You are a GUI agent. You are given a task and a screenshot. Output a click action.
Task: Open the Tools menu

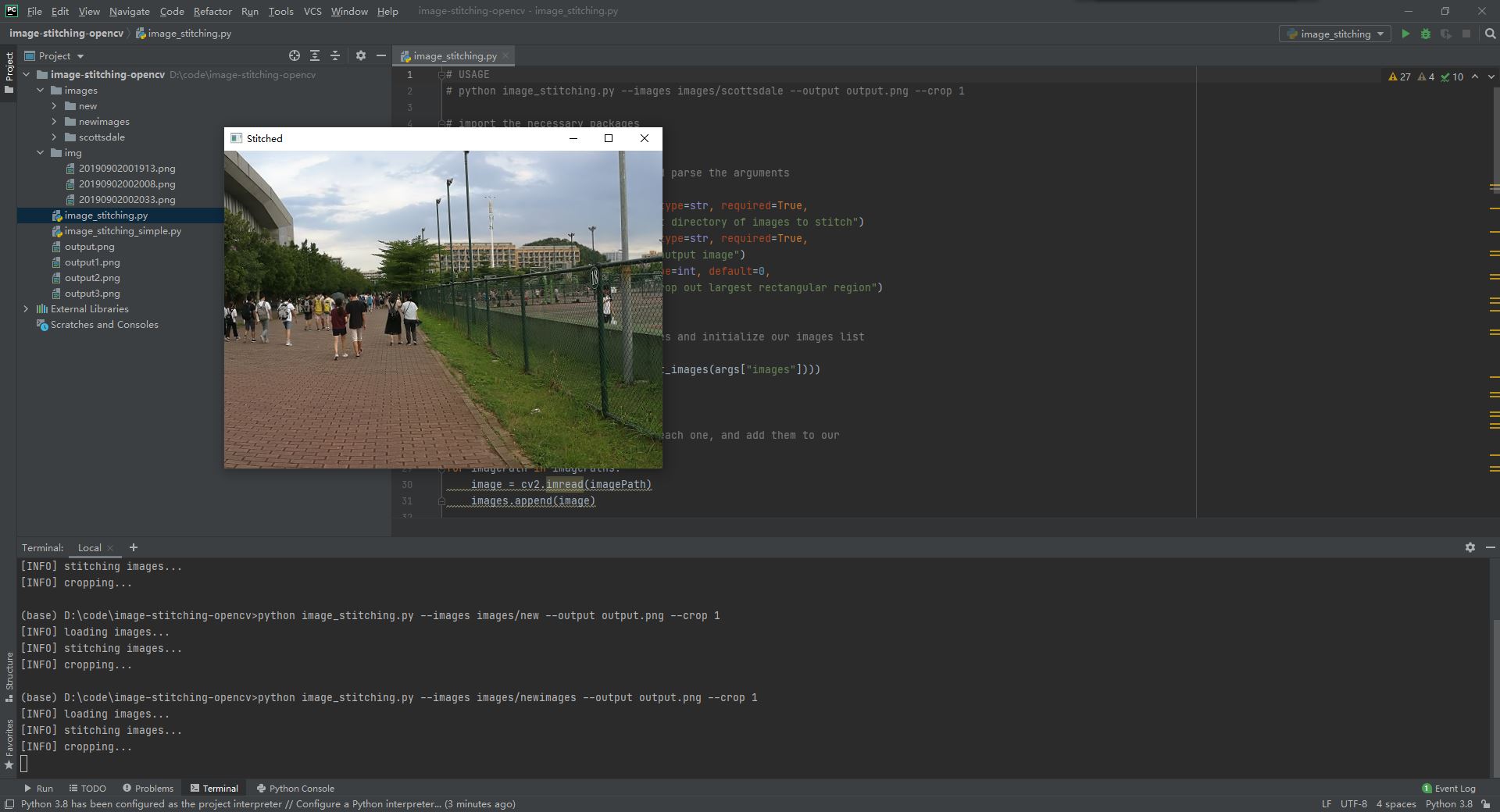[x=280, y=11]
